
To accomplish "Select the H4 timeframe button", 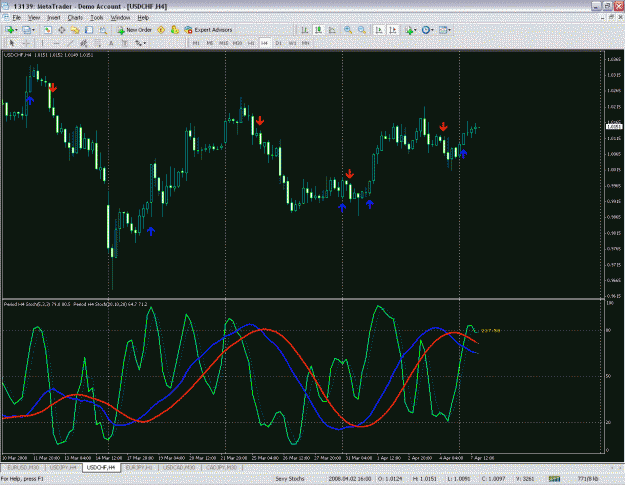I will pyautogui.click(x=264, y=43).
